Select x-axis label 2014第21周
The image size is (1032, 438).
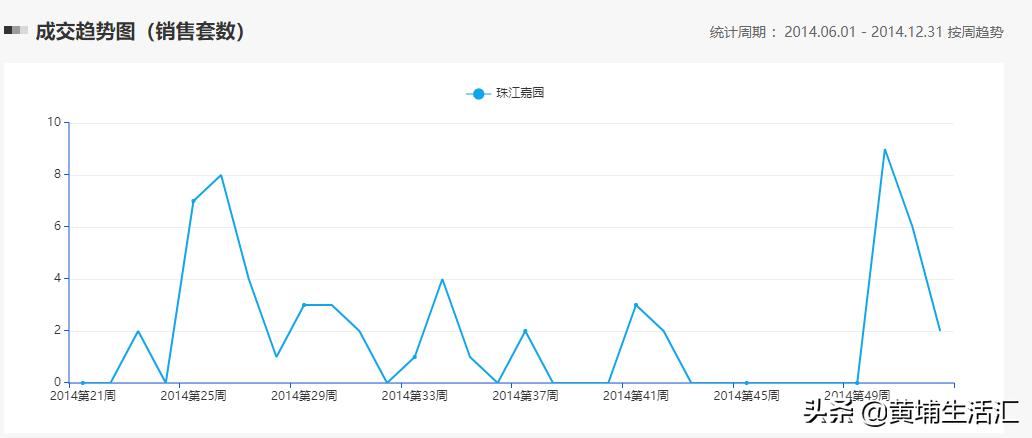(83, 396)
